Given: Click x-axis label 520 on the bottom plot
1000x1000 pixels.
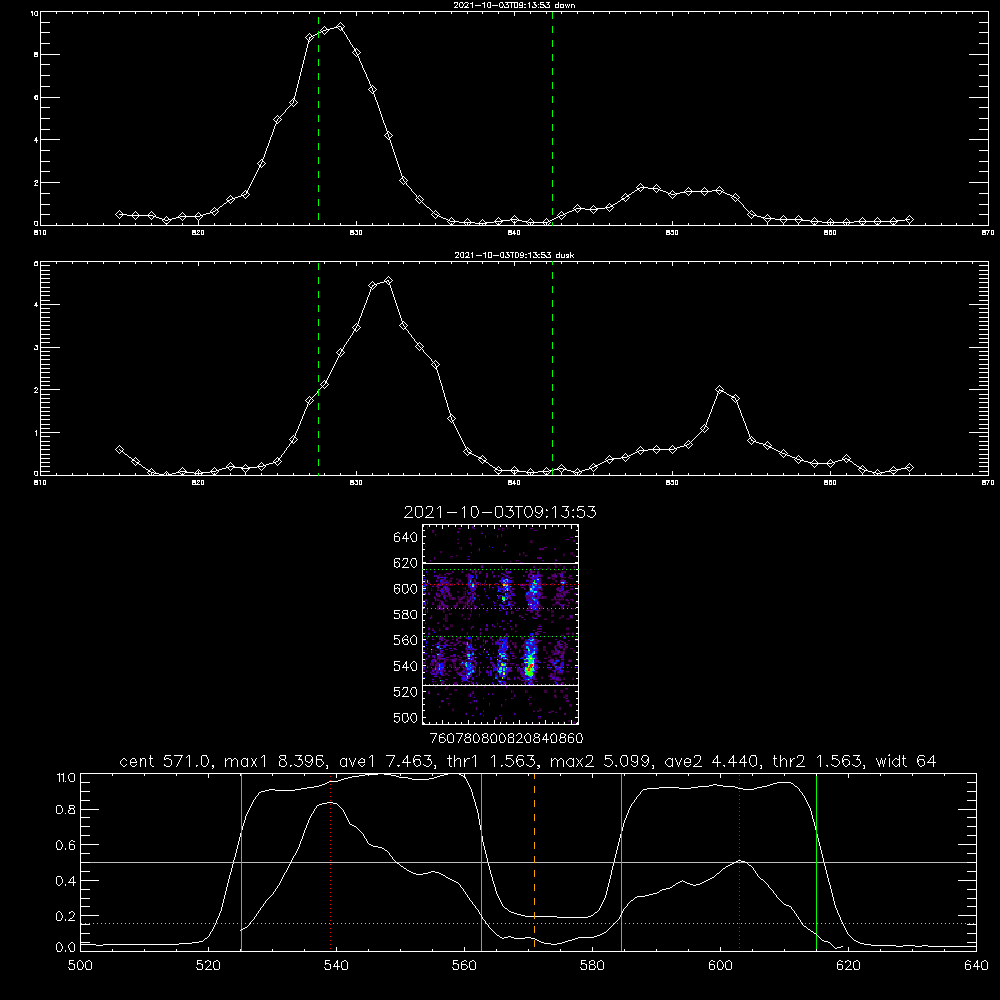Looking at the screenshot, I should click(208, 966).
